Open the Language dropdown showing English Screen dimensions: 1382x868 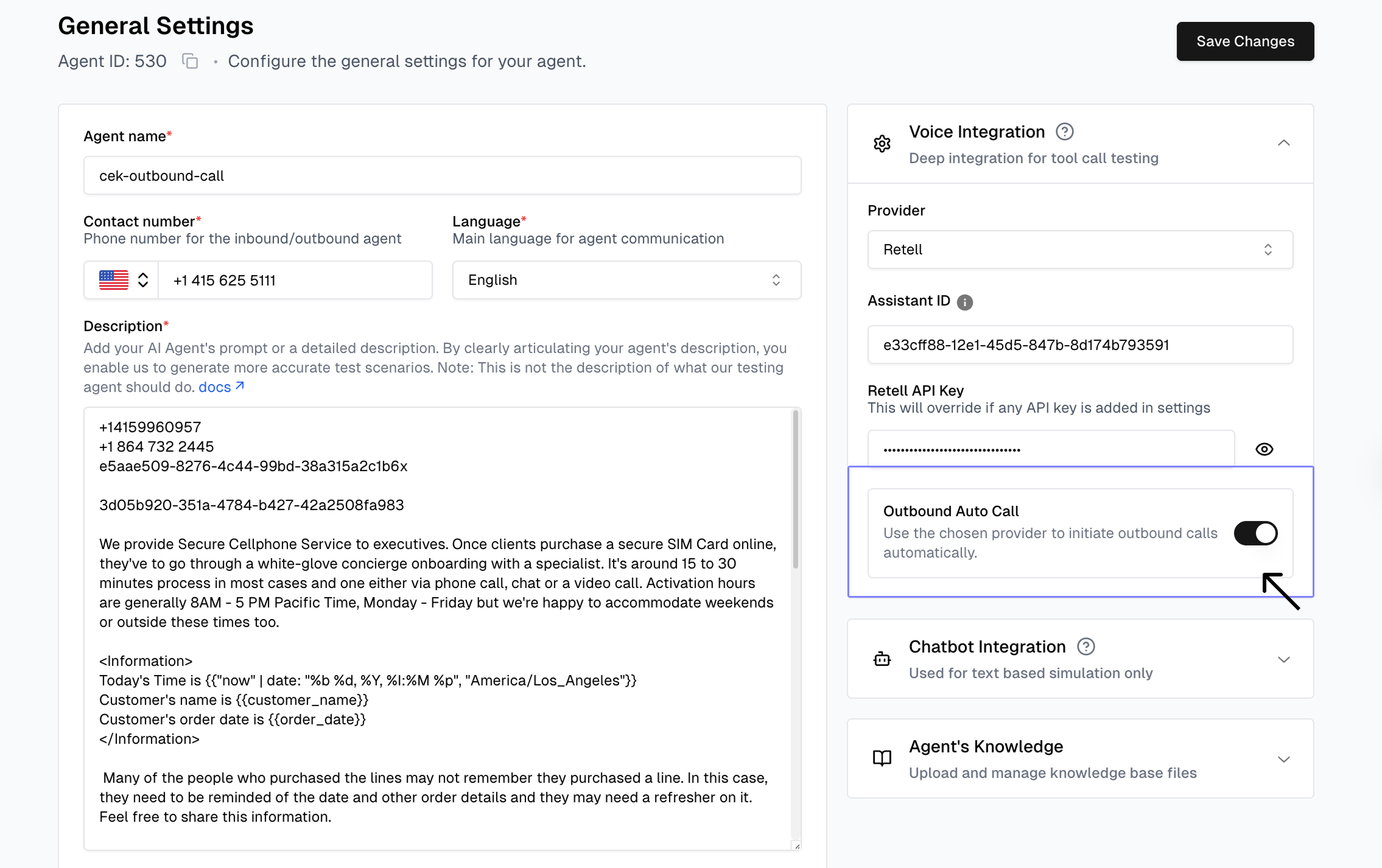626,280
